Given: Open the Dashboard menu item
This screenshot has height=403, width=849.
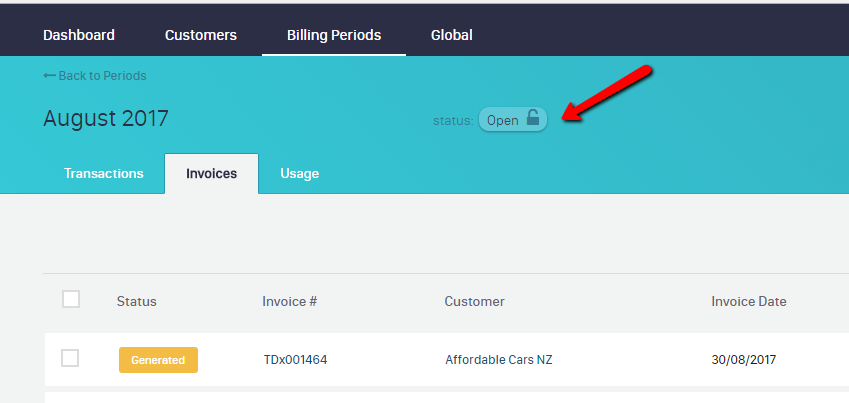Looking at the screenshot, I should point(79,35).
